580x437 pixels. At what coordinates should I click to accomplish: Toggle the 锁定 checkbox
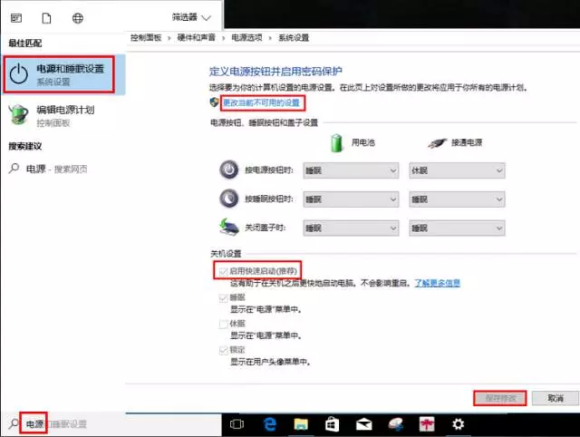pos(223,350)
